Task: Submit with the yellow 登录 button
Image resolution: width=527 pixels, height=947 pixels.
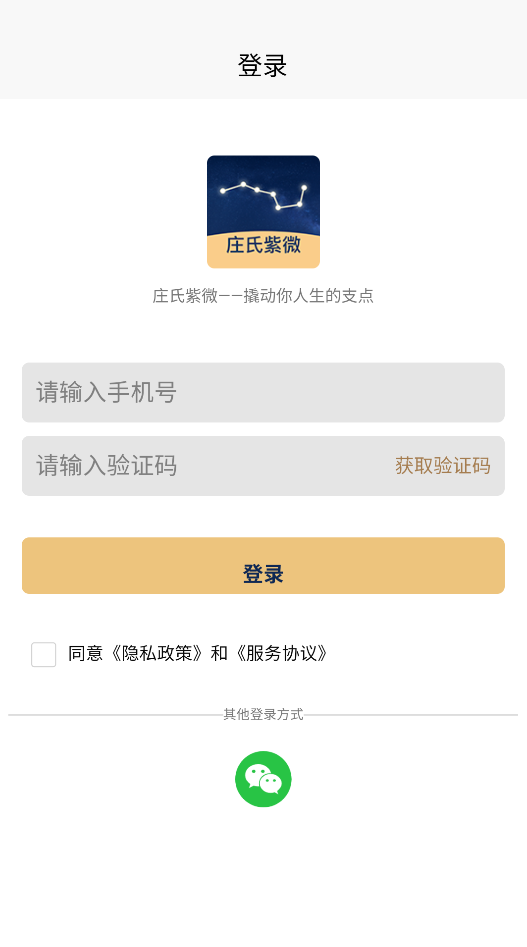Action: click(x=263, y=566)
